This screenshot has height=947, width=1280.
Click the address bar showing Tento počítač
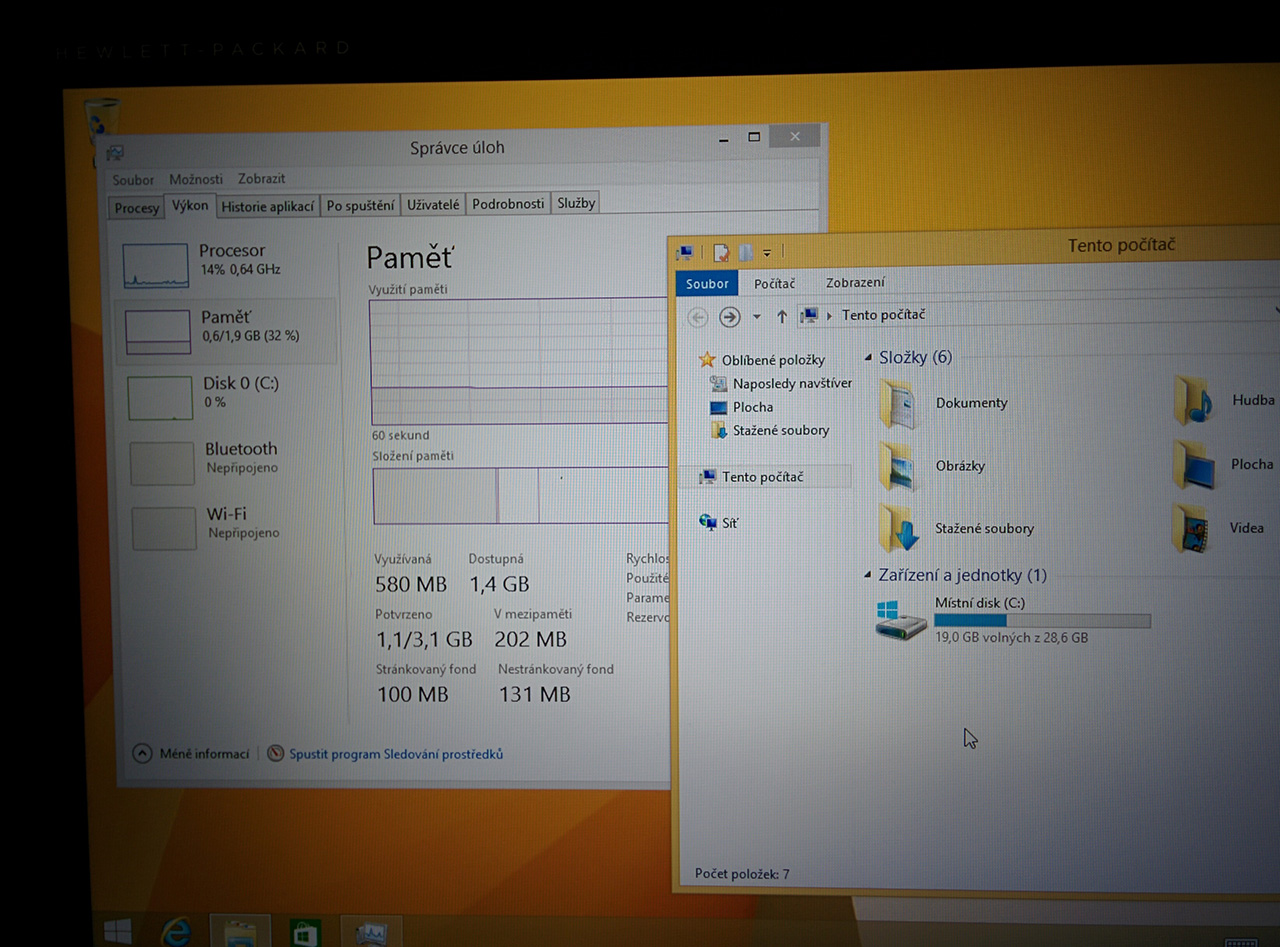(x=1000, y=315)
